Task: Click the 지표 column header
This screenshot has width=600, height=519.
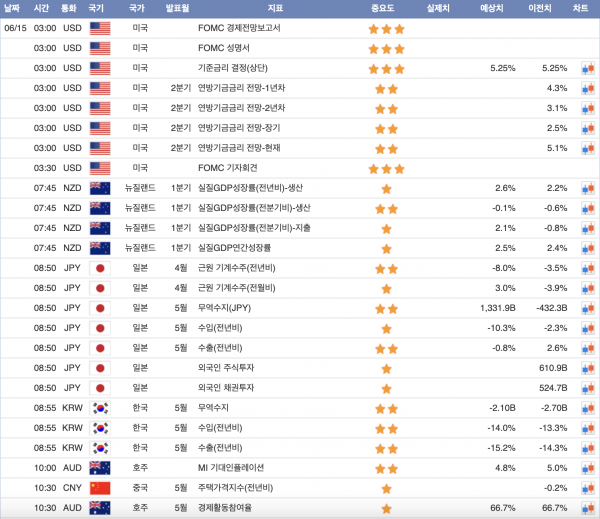Action: point(274,8)
